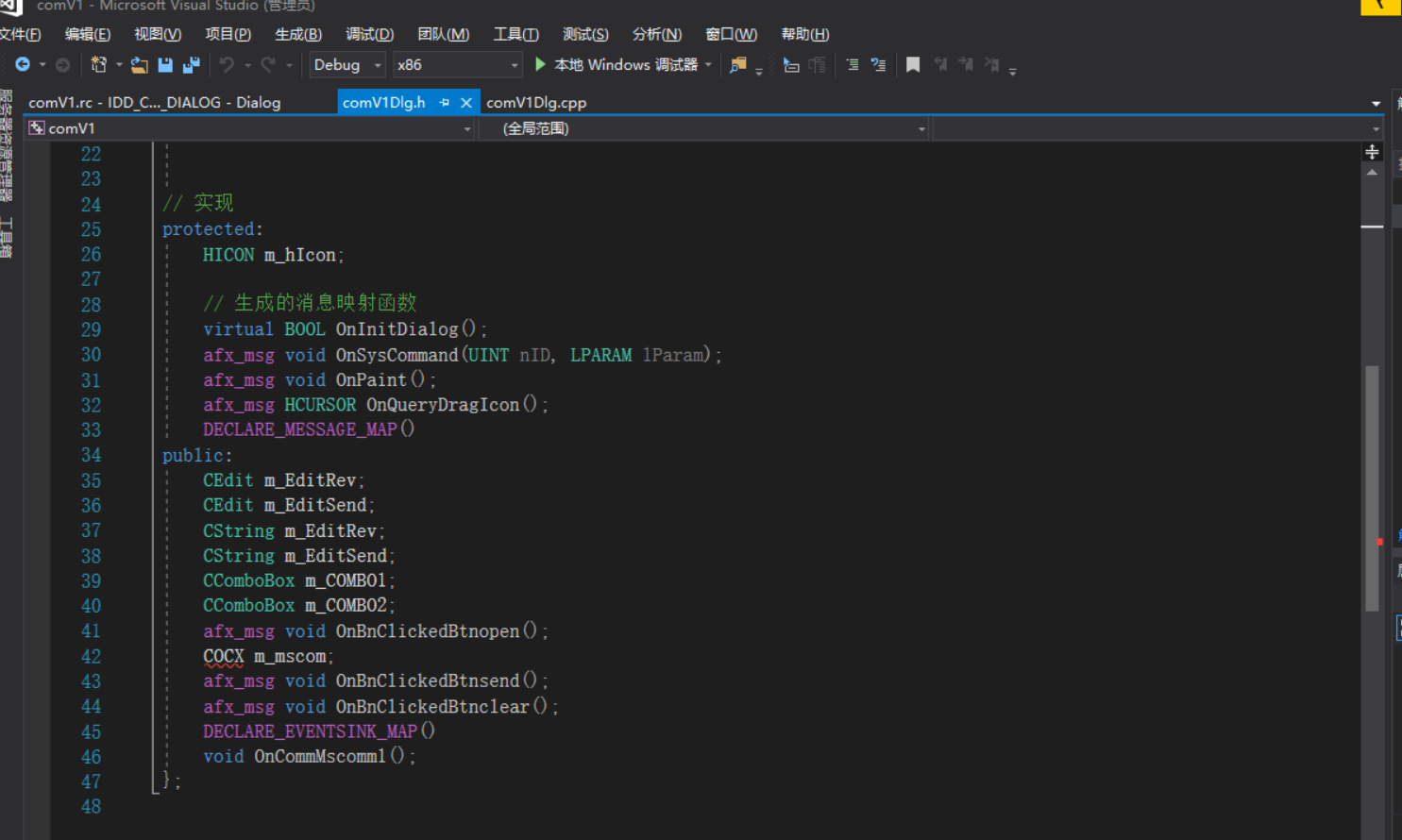Click line number 34 in the gutter
The image size is (1402, 840).
click(x=91, y=455)
